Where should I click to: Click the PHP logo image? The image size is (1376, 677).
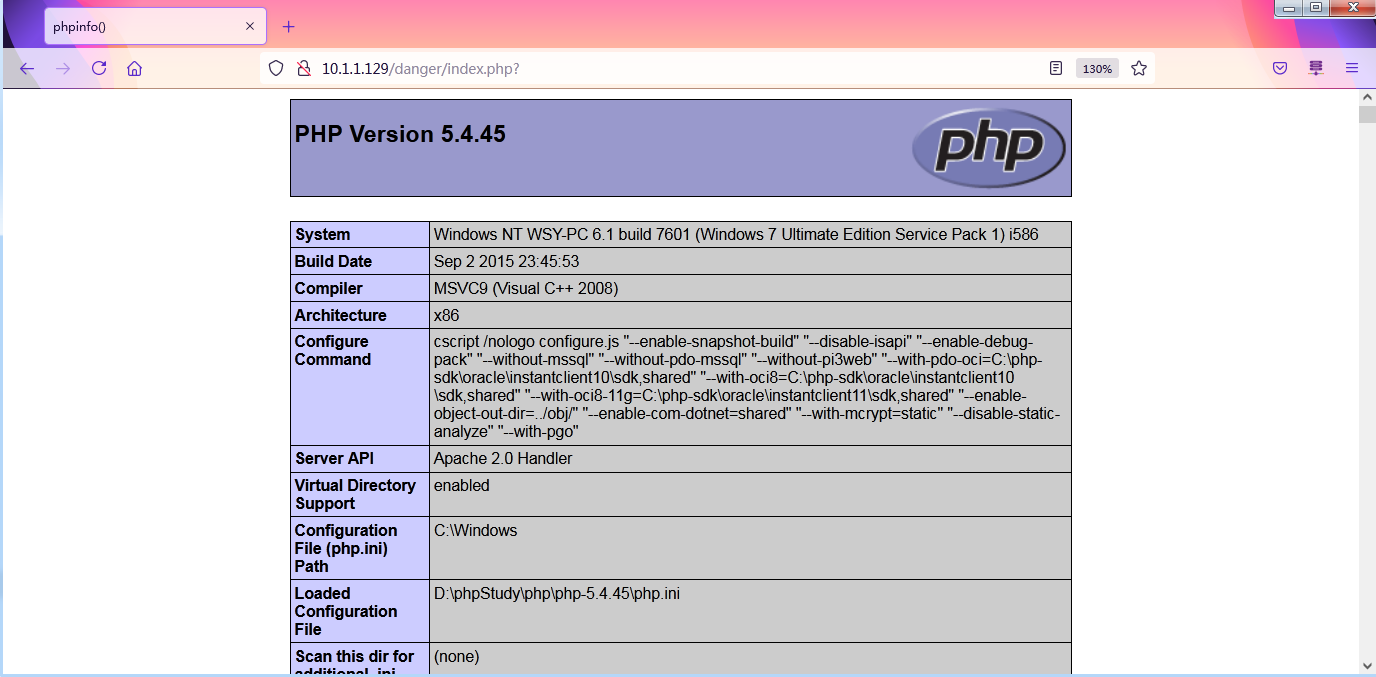988,148
